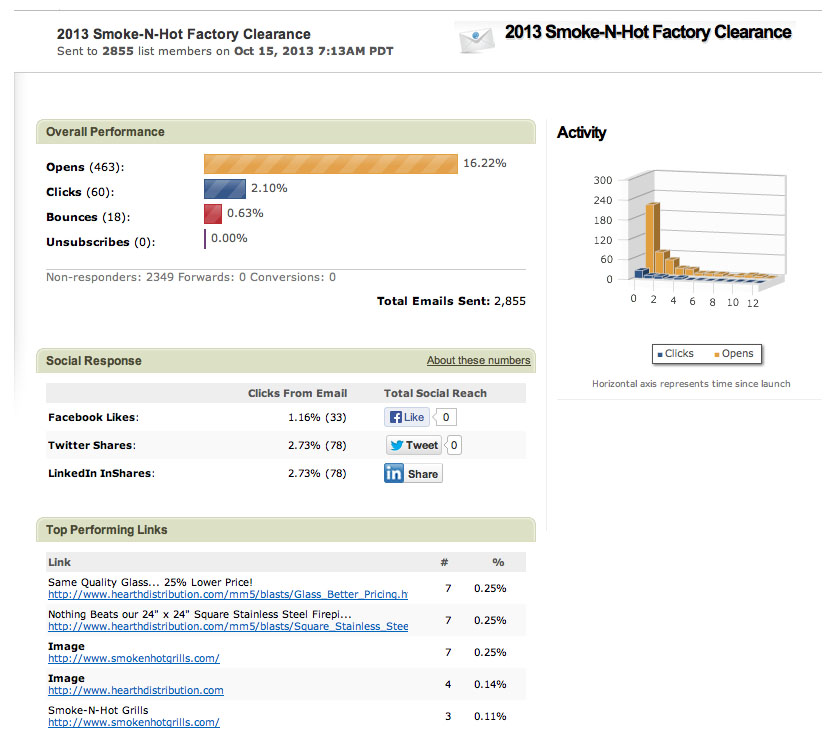Click the blue Clicks legend marker

pos(660,354)
